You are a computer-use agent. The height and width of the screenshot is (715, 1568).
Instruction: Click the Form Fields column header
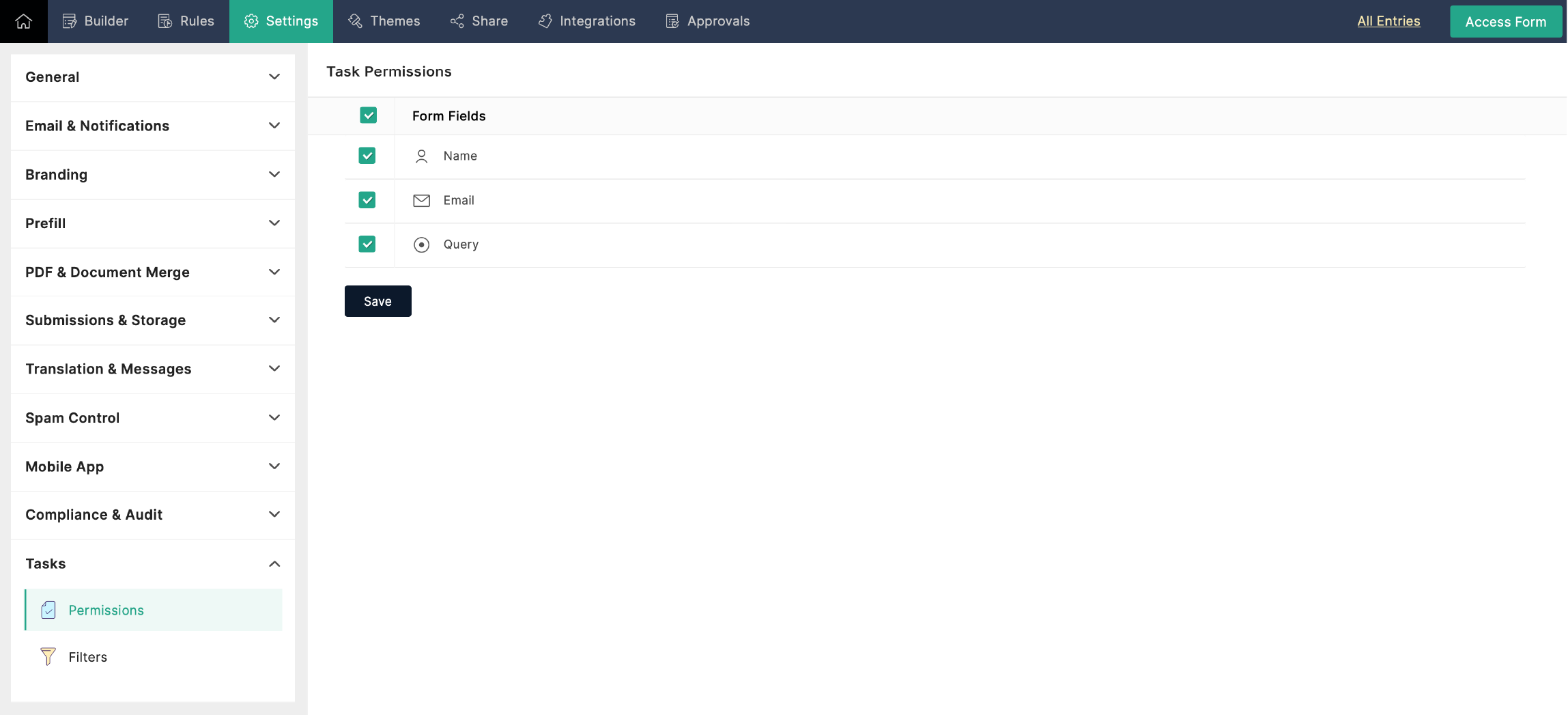pyautogui.click(x=449, y=116)
